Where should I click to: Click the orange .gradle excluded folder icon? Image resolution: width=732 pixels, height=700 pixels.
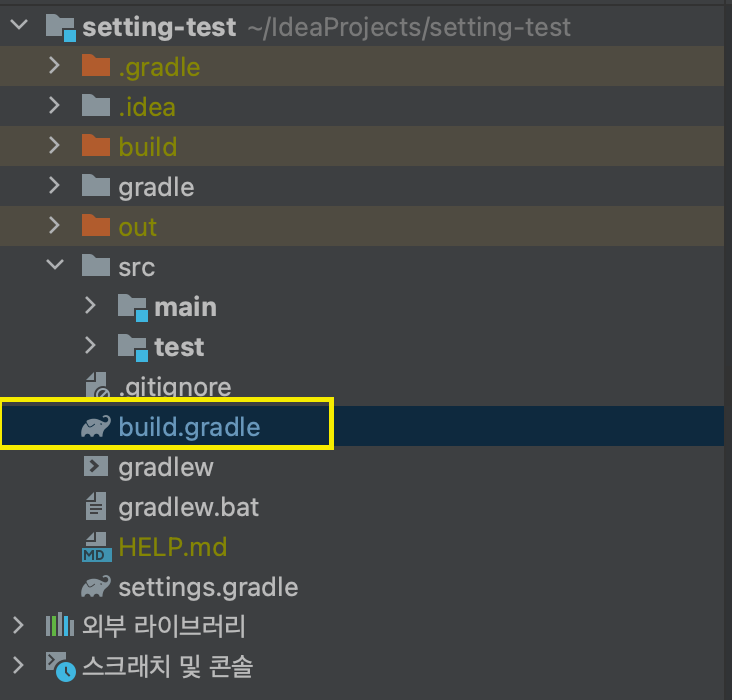96,65
